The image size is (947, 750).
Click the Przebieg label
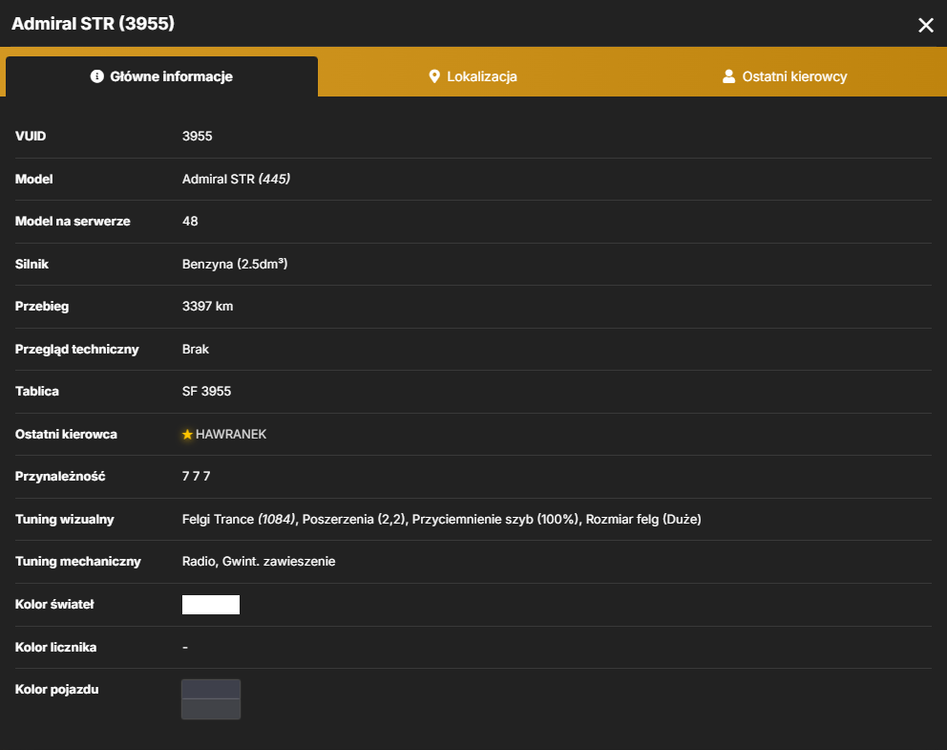point(42,306)
